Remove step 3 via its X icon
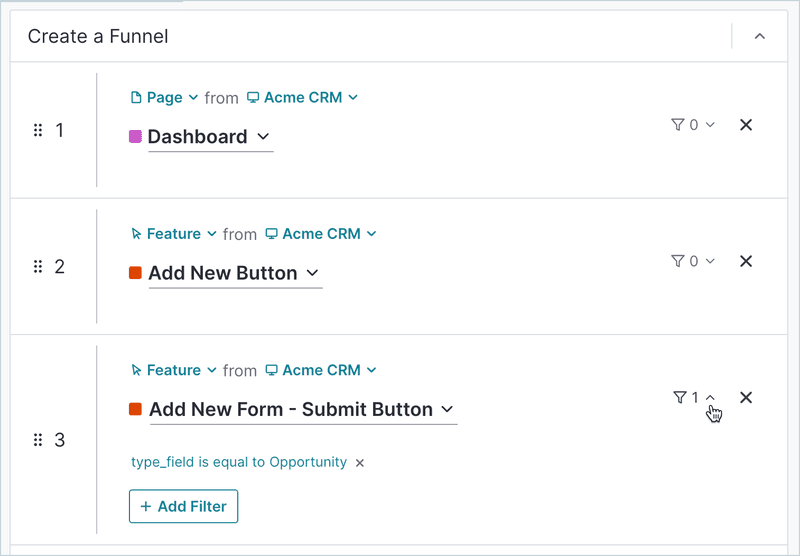Image resolution: width=800 pixels, height=556 pixels. [745, 397]
